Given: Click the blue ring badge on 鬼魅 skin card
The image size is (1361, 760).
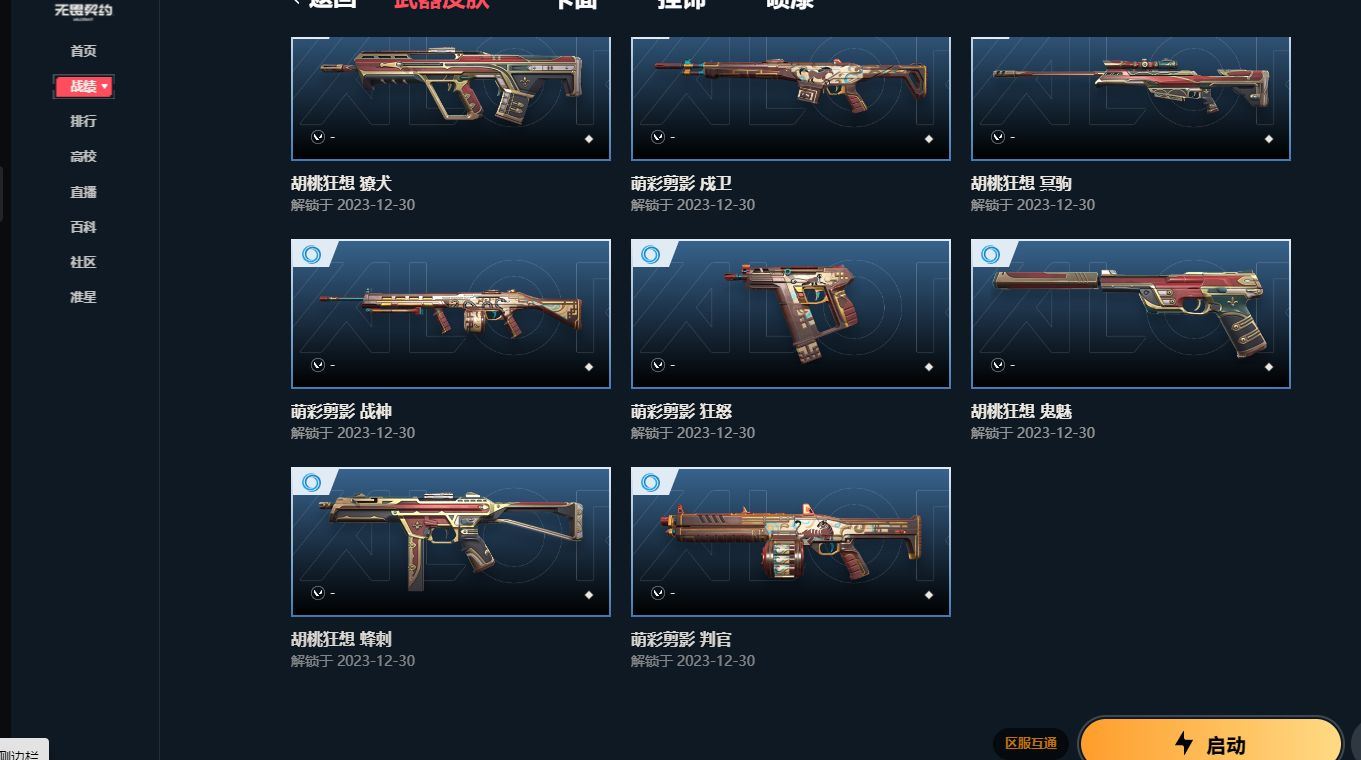Looking at the screenshot, I should (x=991, y=255).
